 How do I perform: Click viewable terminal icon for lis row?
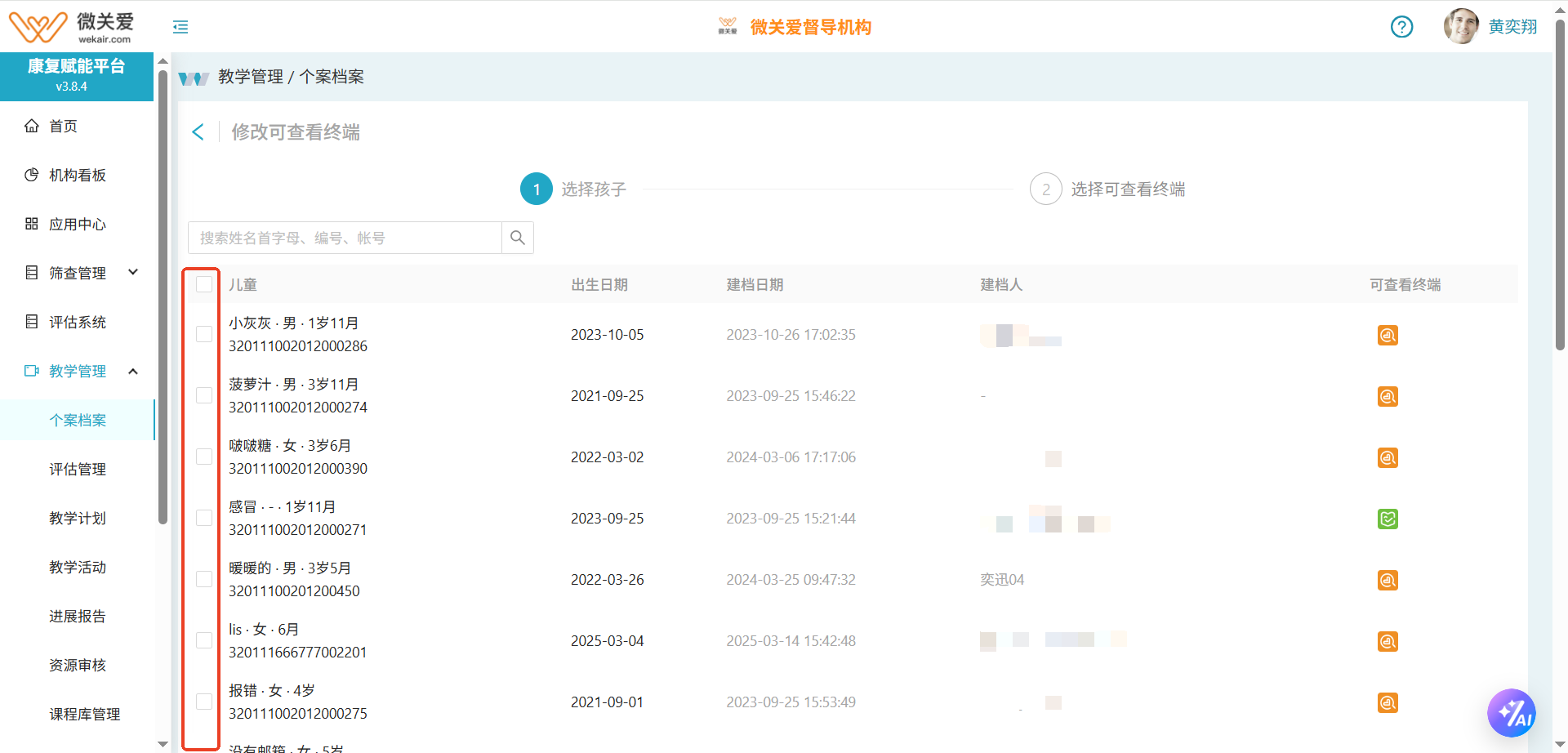click(1388, 642)
